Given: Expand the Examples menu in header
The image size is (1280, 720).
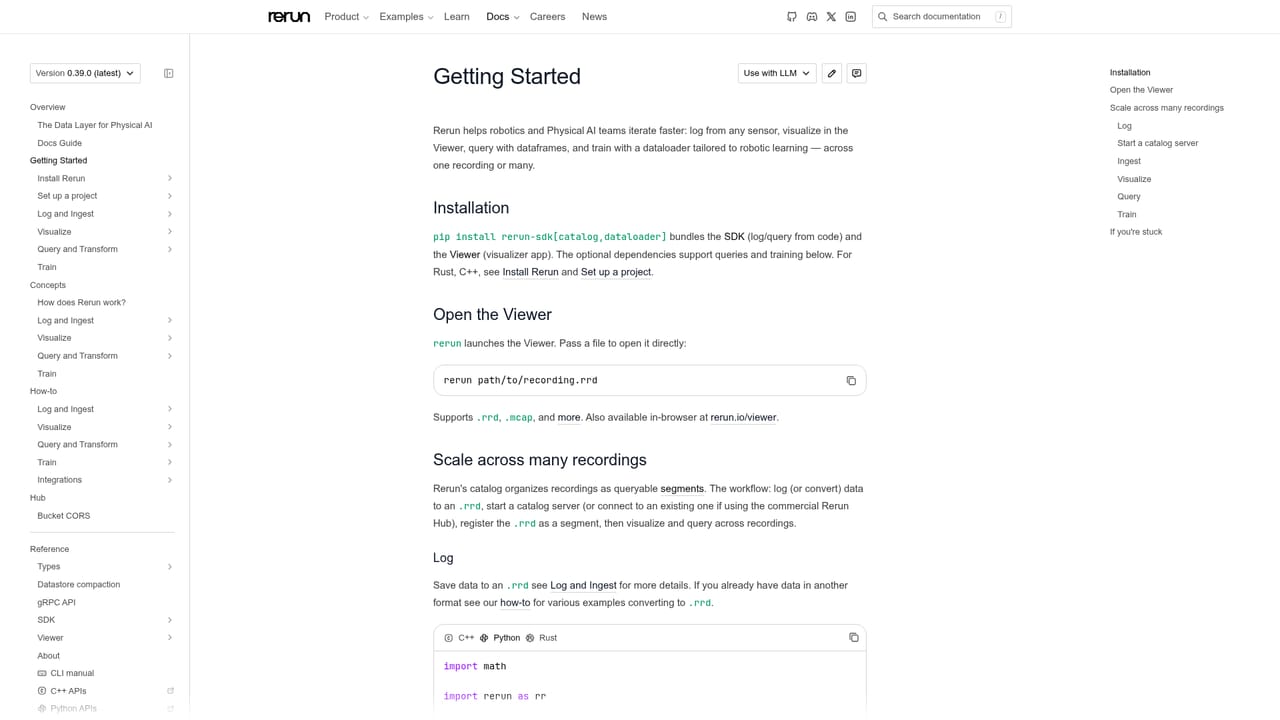Looking at the screenshot, I should pos(406,17).
